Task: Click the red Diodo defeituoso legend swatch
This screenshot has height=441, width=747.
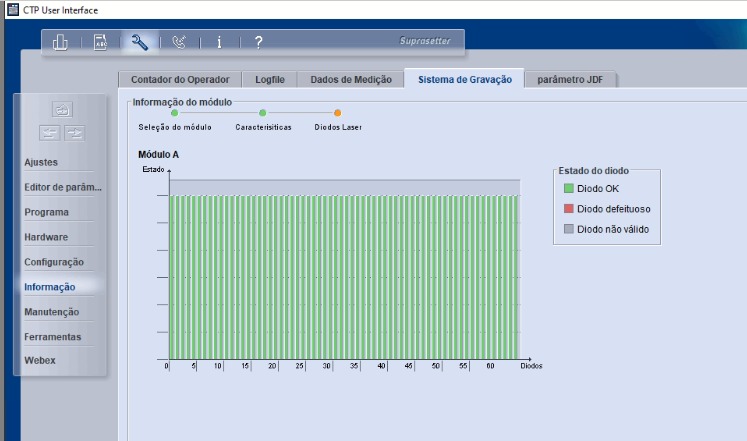Action: tap(568, 209)
